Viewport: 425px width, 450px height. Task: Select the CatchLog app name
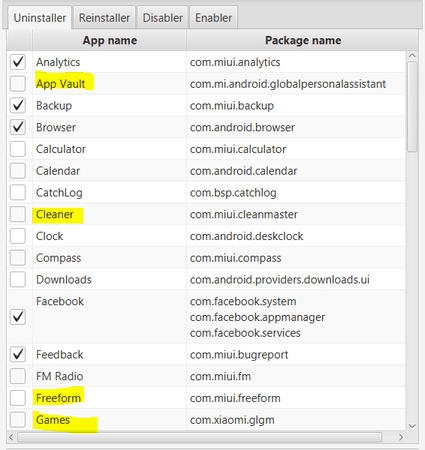point(59,193)
